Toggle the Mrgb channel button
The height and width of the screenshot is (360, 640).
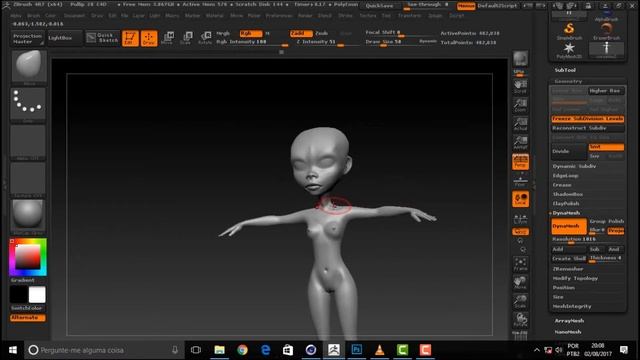(223, 33)
